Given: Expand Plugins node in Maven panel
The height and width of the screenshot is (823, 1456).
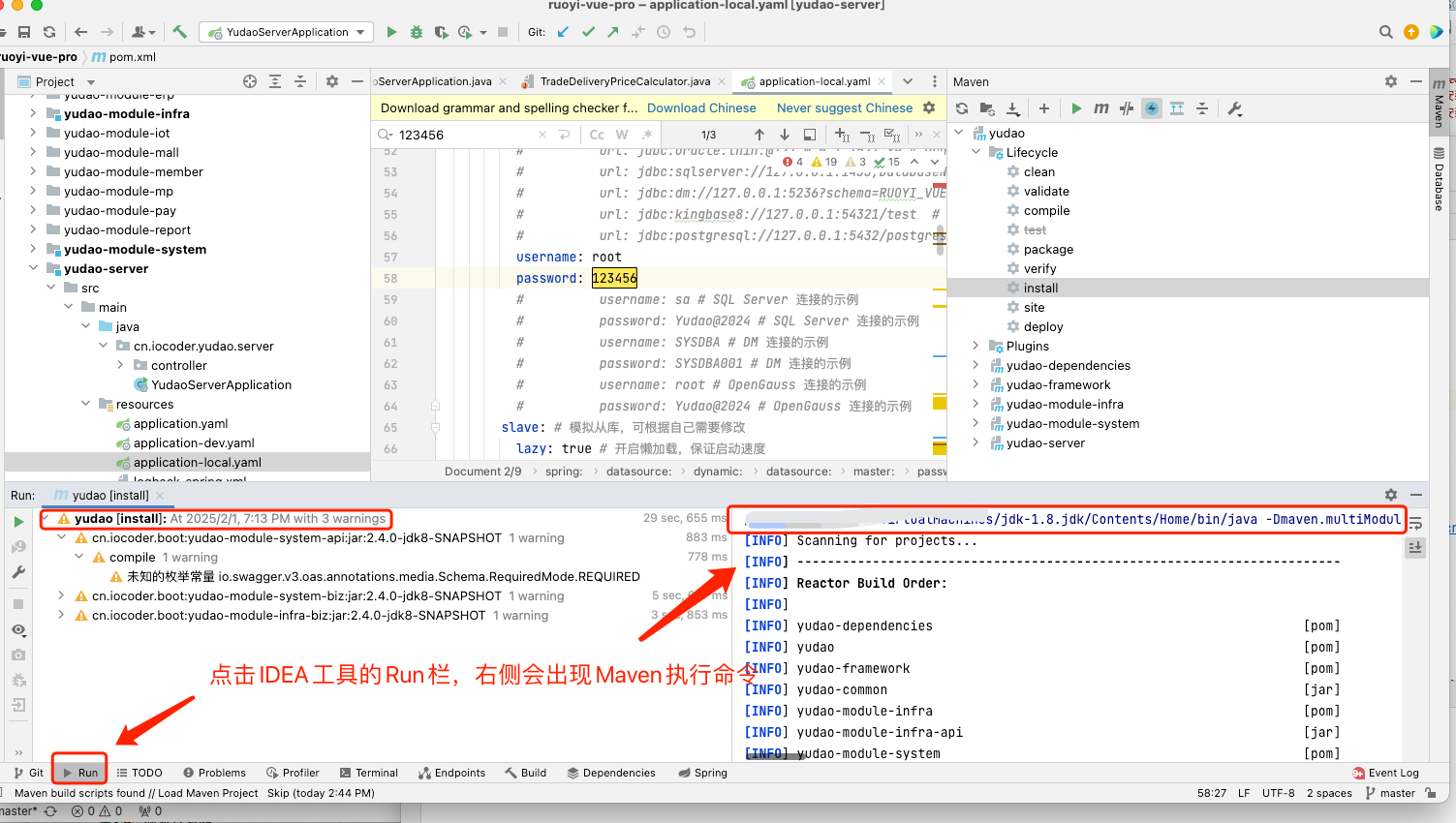Looking at the screenshot, I should coord(976,346).
